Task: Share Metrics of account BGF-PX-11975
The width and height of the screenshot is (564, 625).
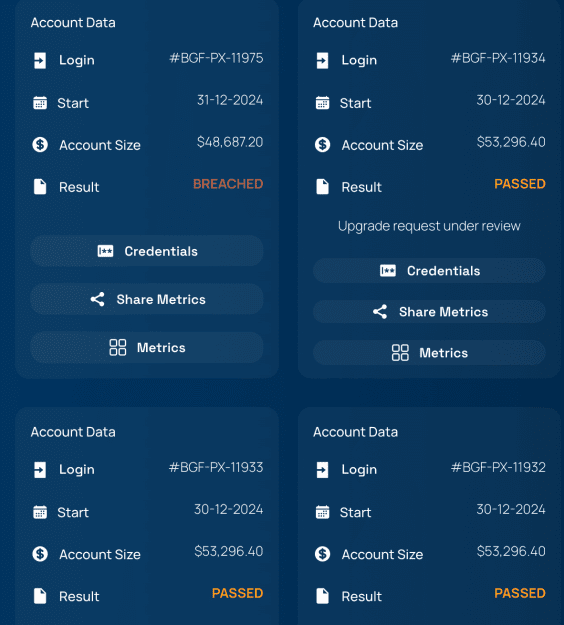Action: pos(147,299)
